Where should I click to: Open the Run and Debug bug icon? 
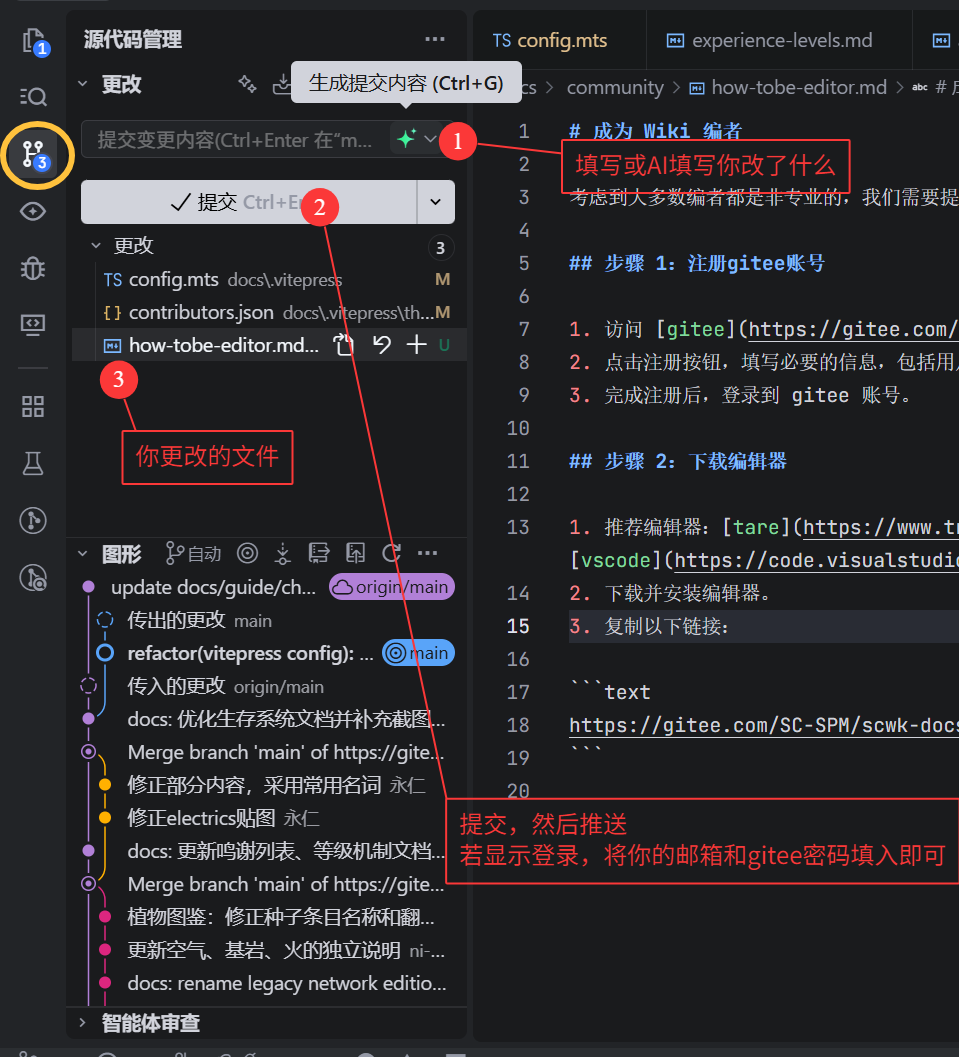[x=33, y=268]
